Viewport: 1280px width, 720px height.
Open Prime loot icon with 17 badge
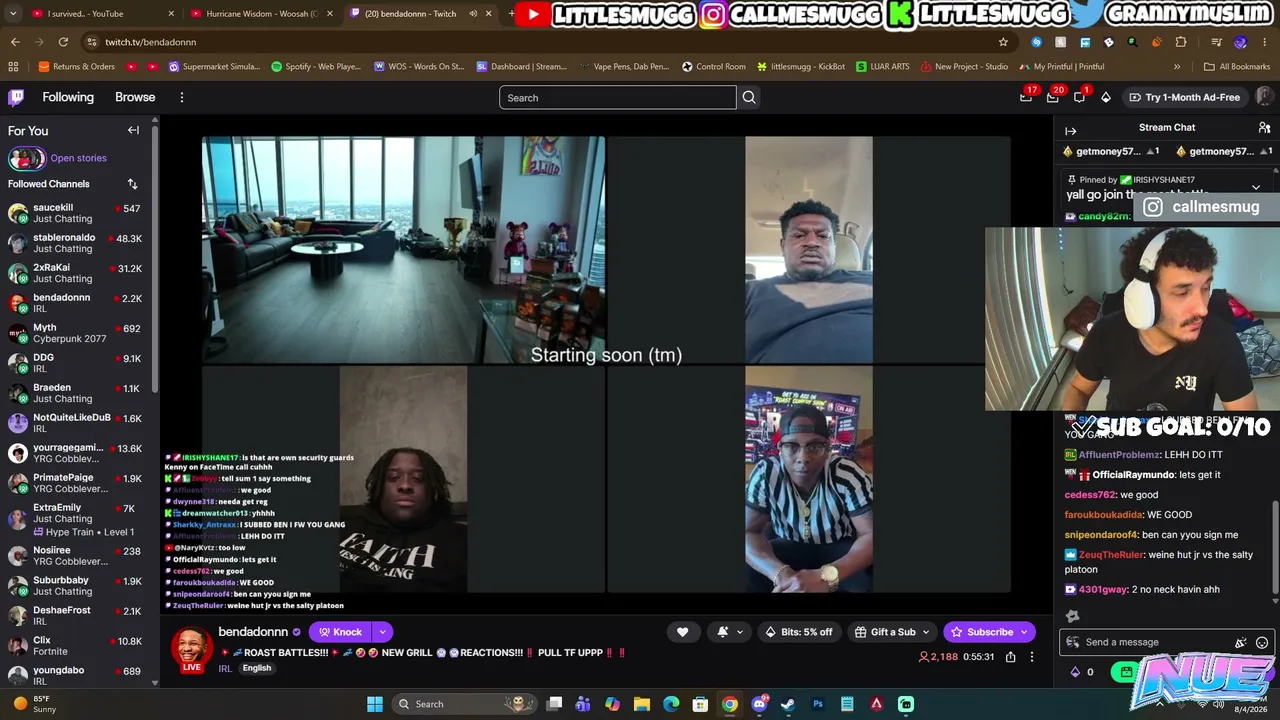tap(1026, 97)
